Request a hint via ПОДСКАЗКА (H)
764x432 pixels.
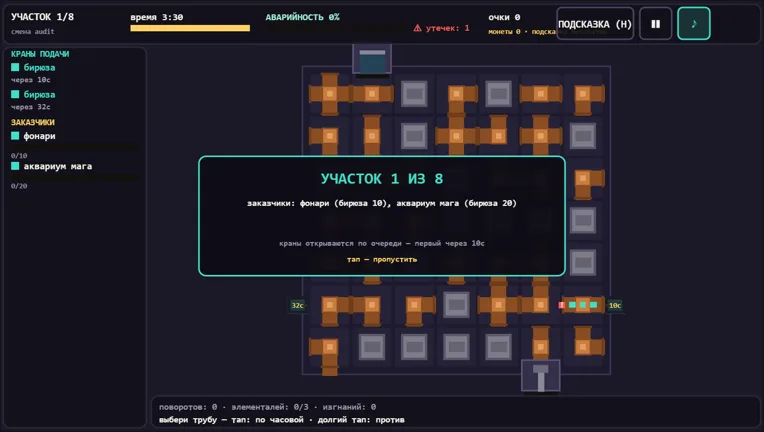pyautogui.click(x=595, y=23)
